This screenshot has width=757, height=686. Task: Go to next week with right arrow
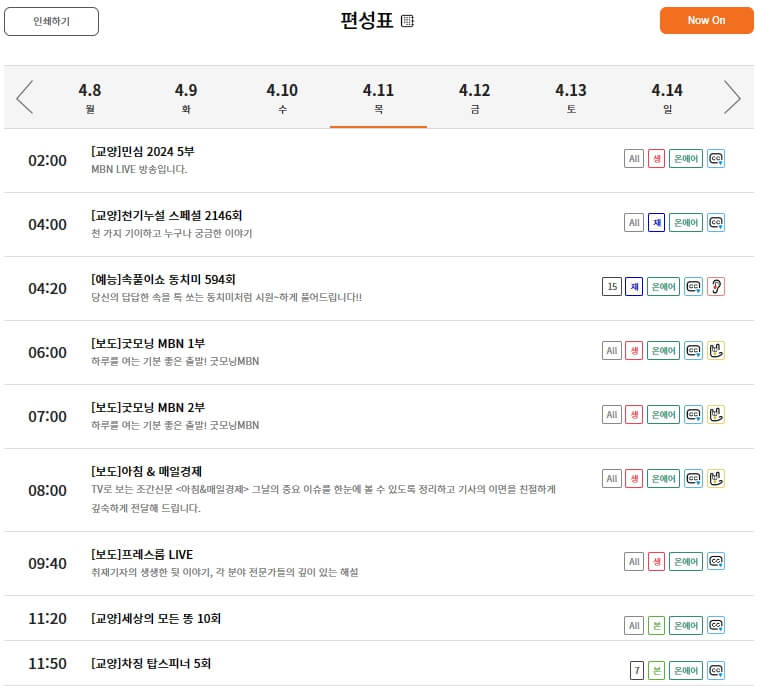(732, 97)
